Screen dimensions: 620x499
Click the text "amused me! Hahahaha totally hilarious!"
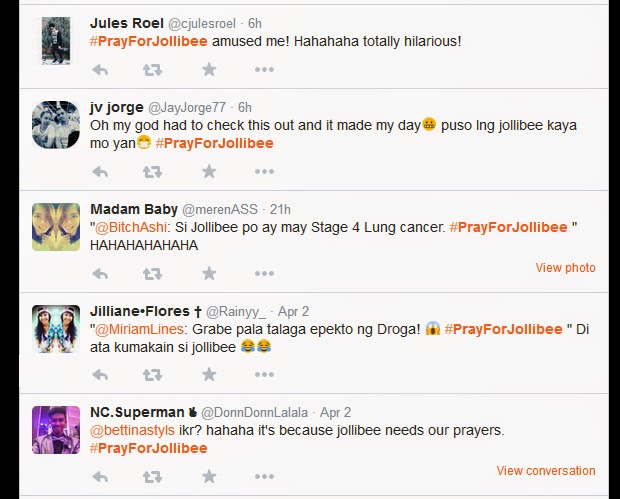tap(337, 41)
